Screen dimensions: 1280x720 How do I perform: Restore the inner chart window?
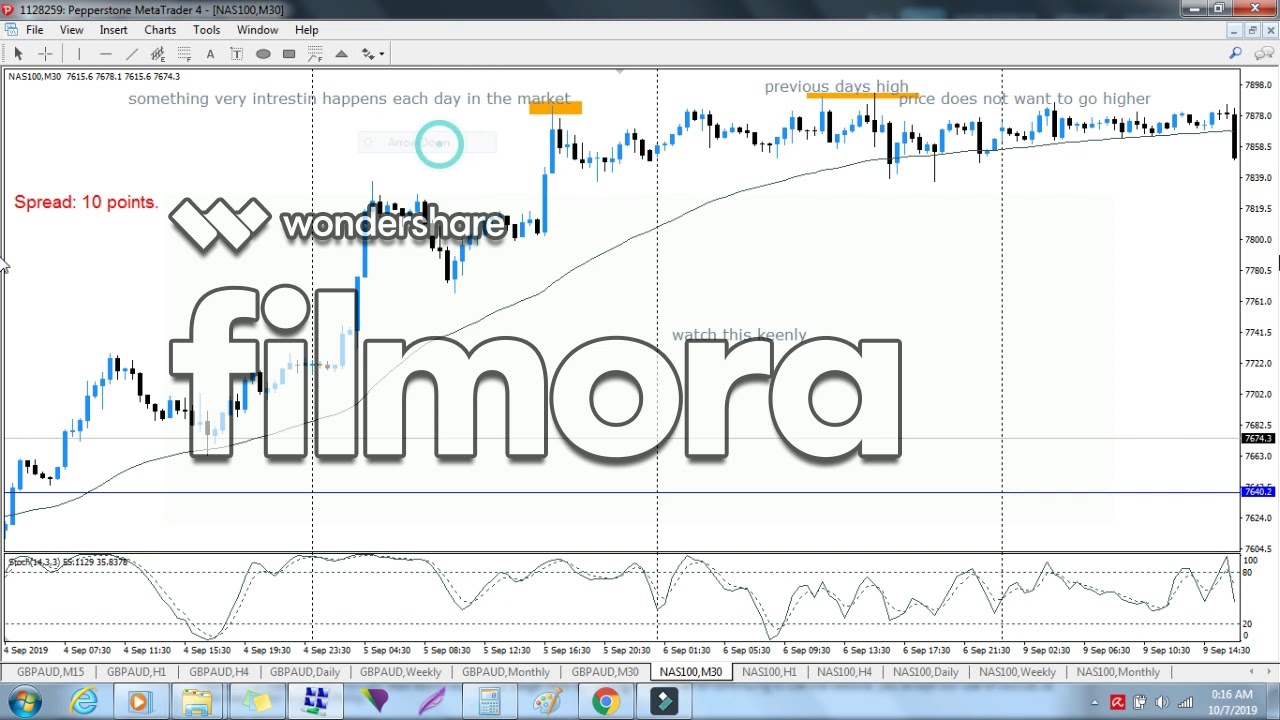tap(1252, 30)
